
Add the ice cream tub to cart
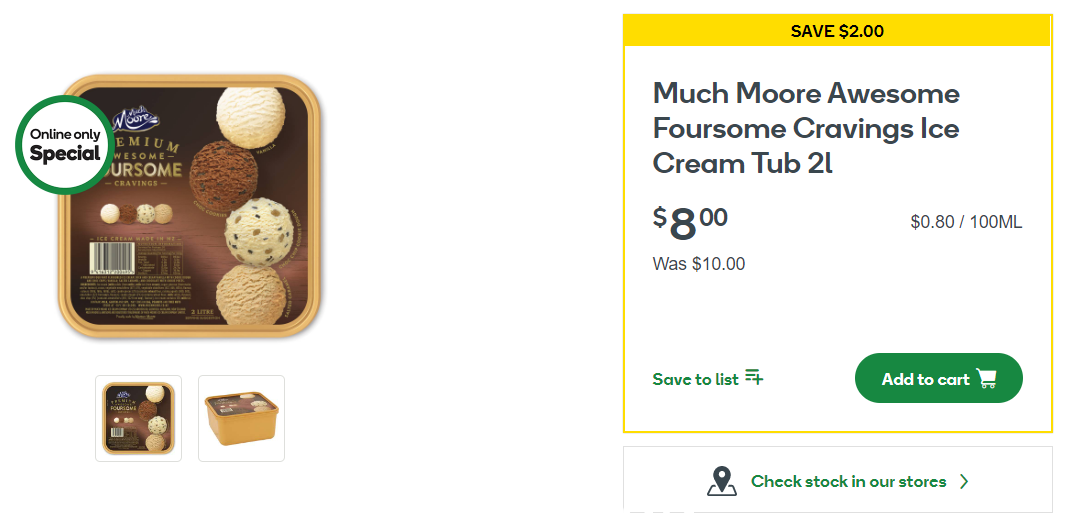coord(939,378)
